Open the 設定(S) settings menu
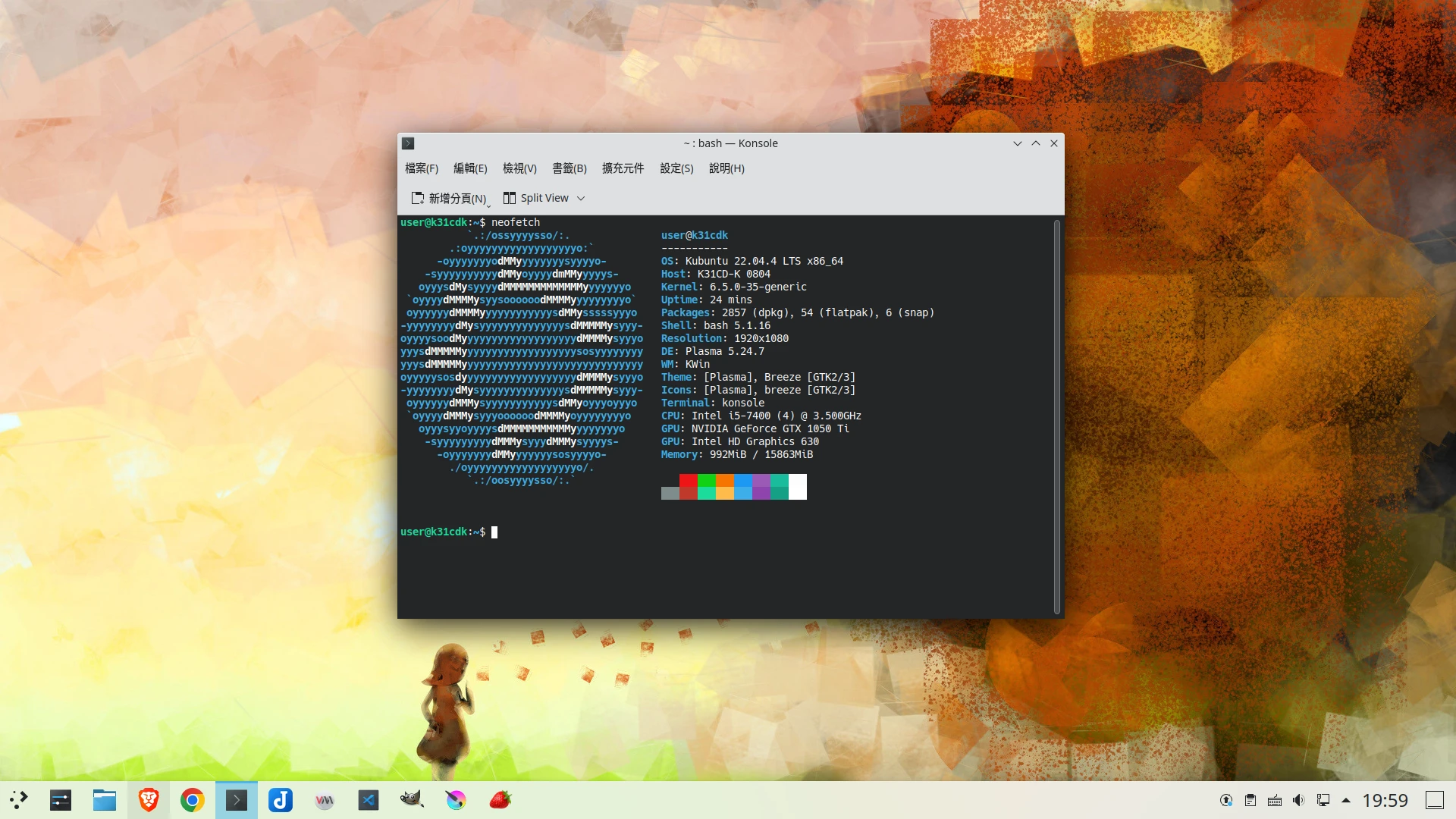Viewport: 1456px width, 819px height. pyautogui.click(x=676, y=168)
